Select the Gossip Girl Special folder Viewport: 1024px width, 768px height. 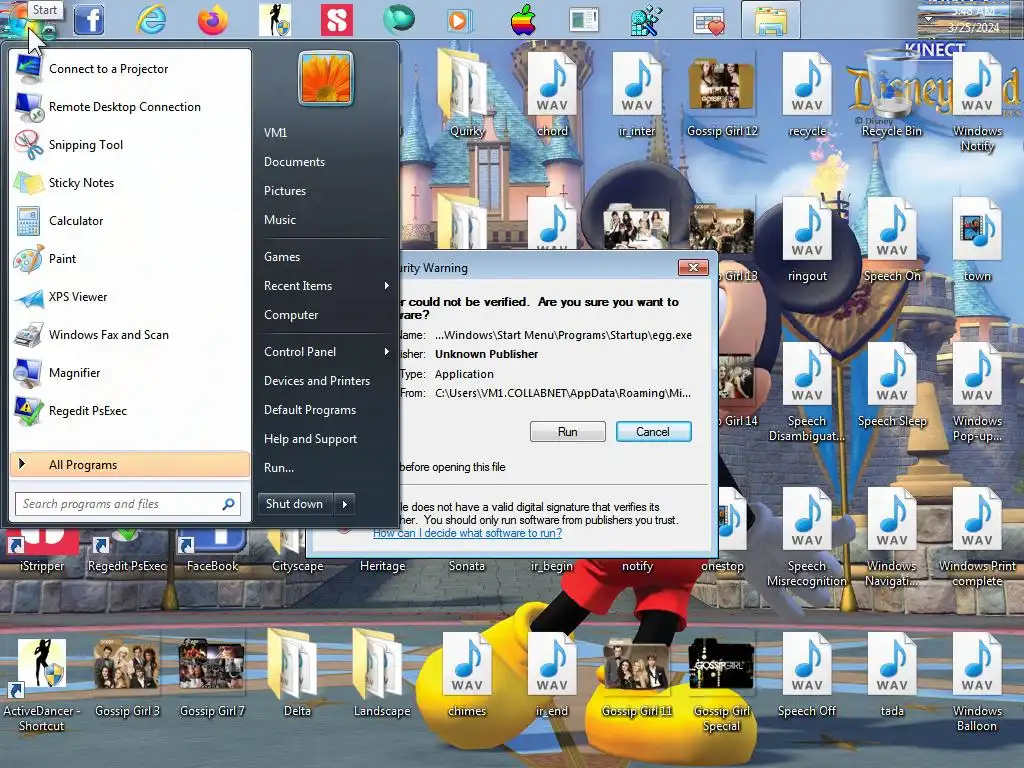point(722,684)
